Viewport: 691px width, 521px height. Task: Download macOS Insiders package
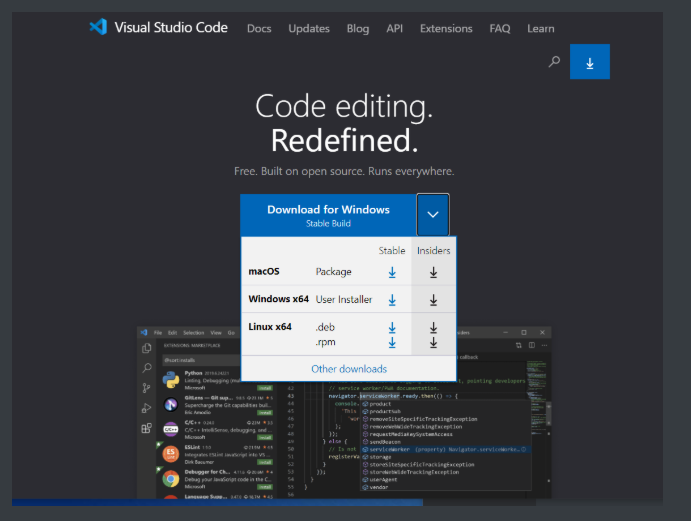point(433,272)
